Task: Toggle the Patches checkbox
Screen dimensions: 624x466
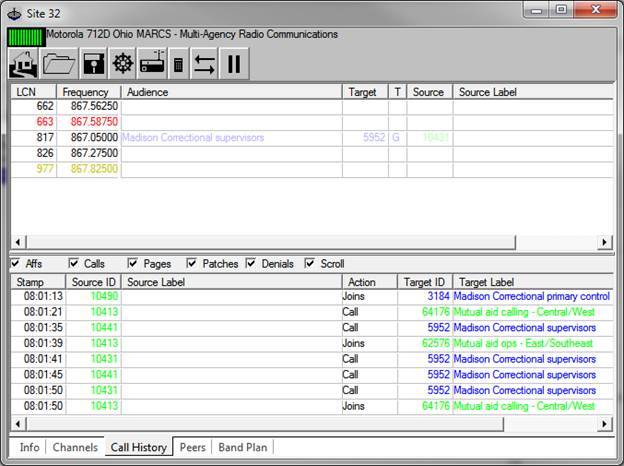Action: pyautogui.click(x=192, y=264)
